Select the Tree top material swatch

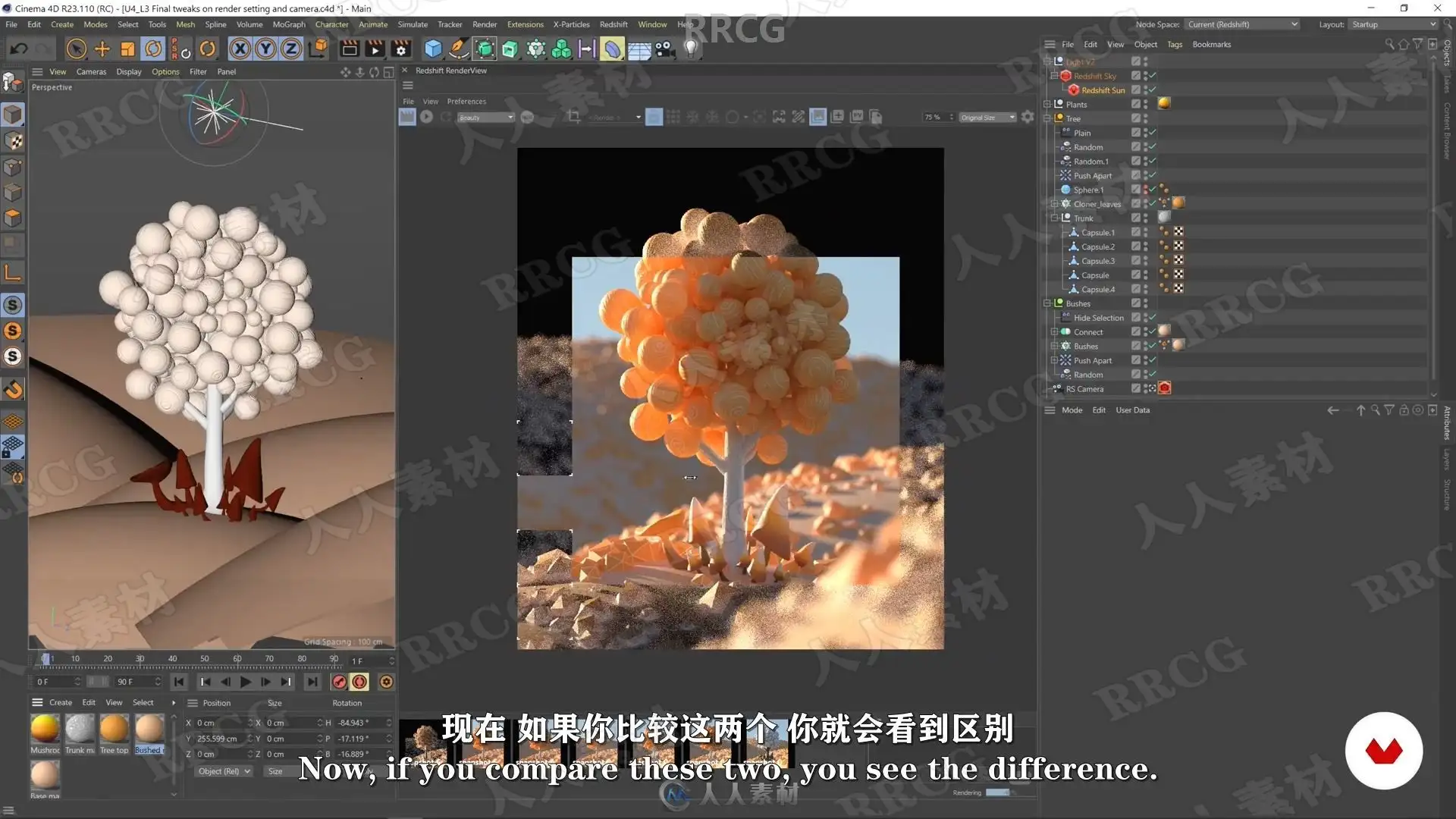point(115,729)
